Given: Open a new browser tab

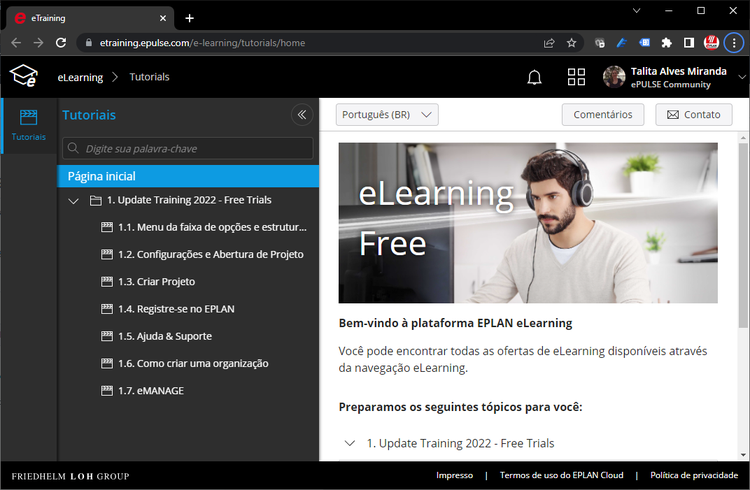Looking at the screenshot, I should point(189,18).
